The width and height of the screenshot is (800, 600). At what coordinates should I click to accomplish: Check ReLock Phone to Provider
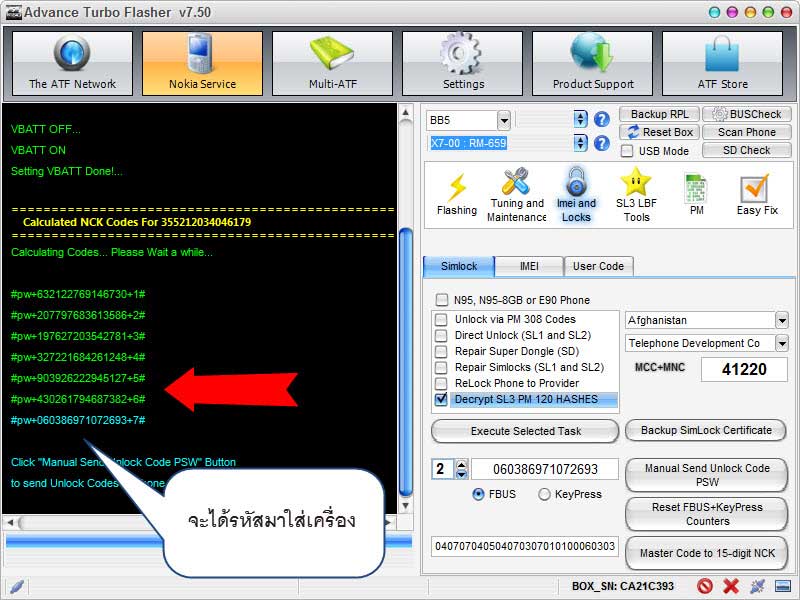click(x=441, y=383)
